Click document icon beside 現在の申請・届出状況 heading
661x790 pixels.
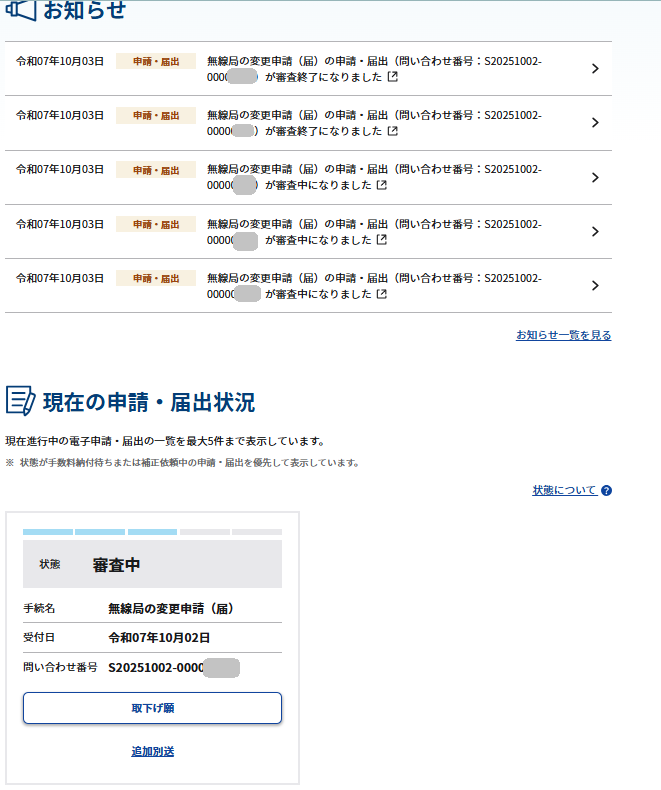pyautogui.click(x=20, y=400)
